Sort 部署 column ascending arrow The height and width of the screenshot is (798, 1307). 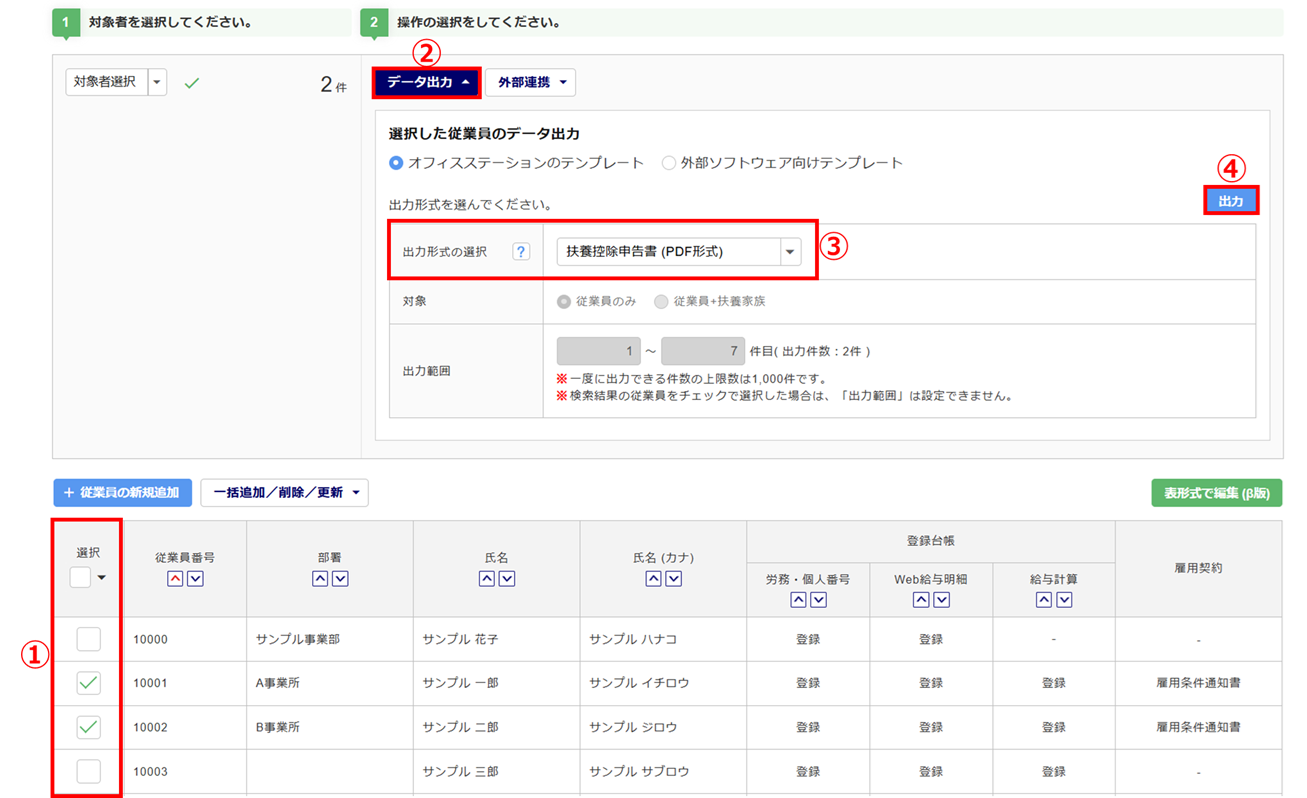(x=320, y=579)
